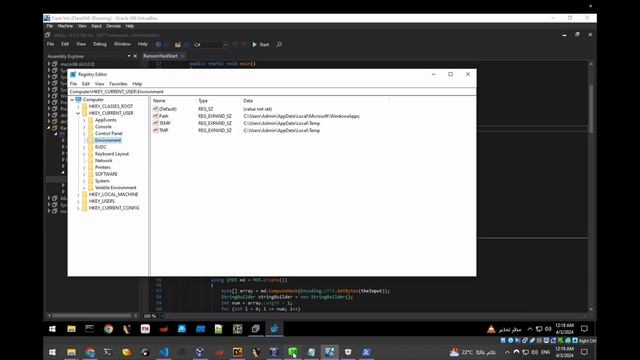The image size is (640, 360).
Task: Collapse the HKEY_CURRENT_USER hive
Action: [x=78, y=113]
